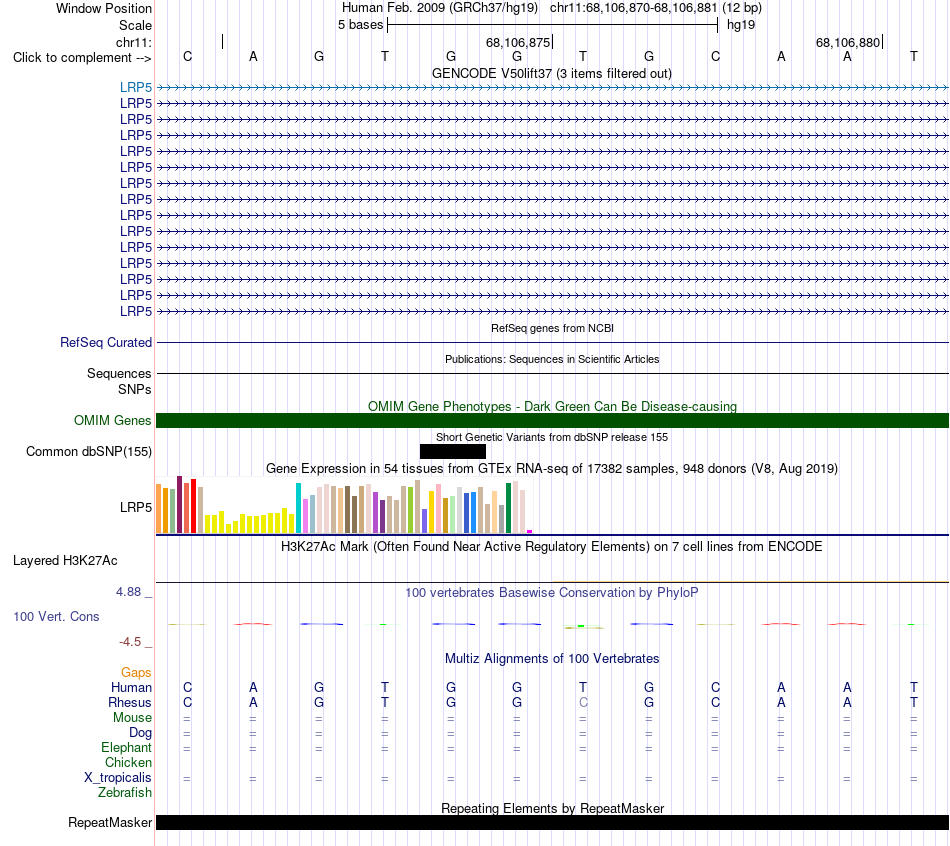Viewport: 950px width, 846px height.
Task: Click the dark green OMIM gene bar
Action: click(x=552, y=421)
